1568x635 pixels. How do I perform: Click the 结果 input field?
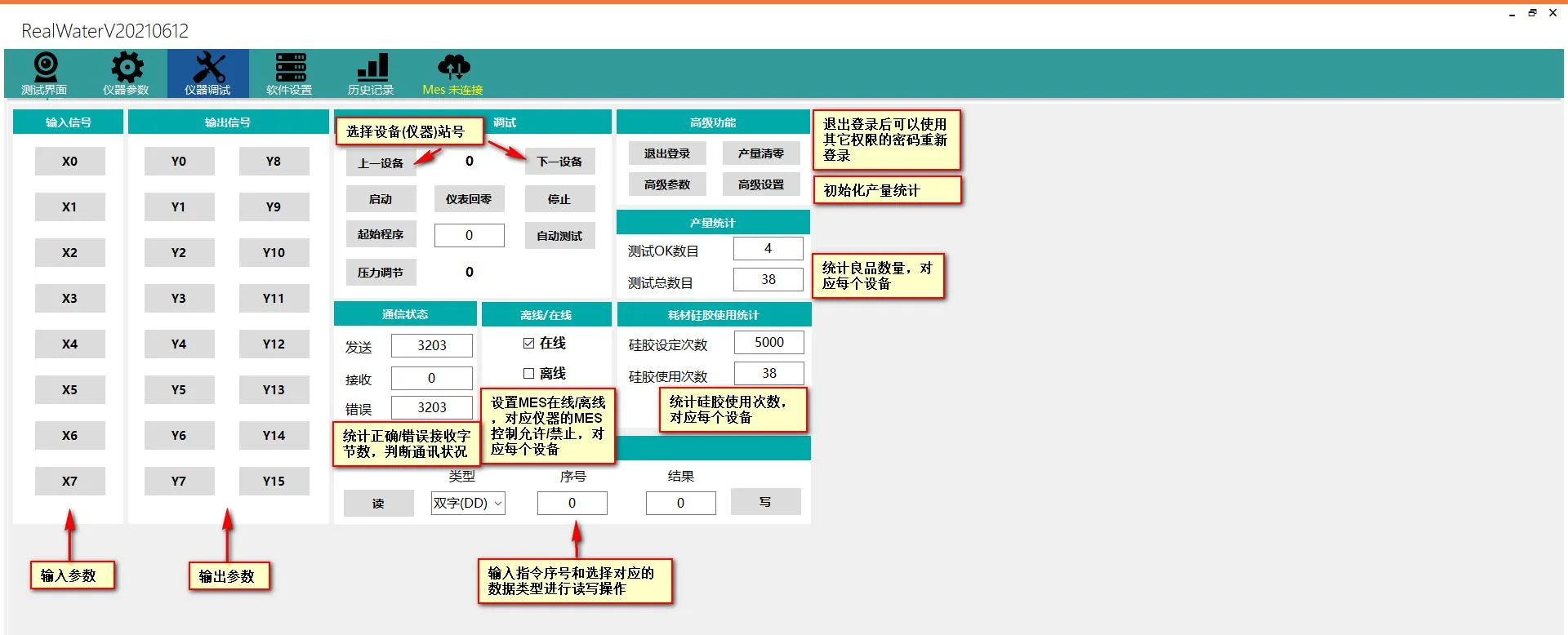coord(681,503)
